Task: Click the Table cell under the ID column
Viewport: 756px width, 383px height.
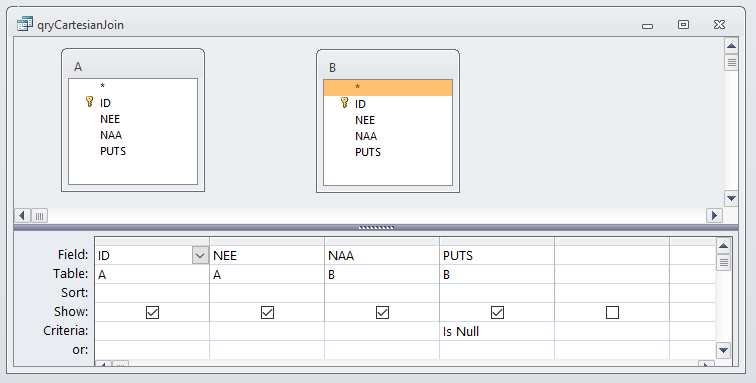Action: click(x=152, y=274)
